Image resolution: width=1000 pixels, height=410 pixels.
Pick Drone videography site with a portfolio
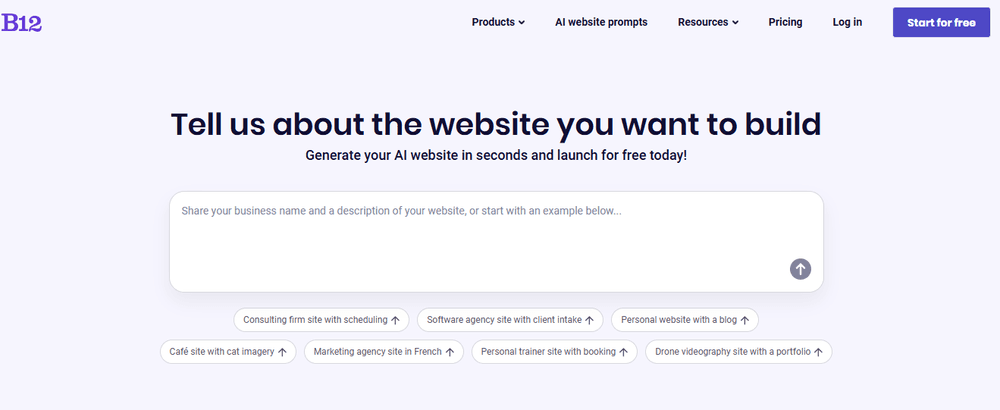732,352
